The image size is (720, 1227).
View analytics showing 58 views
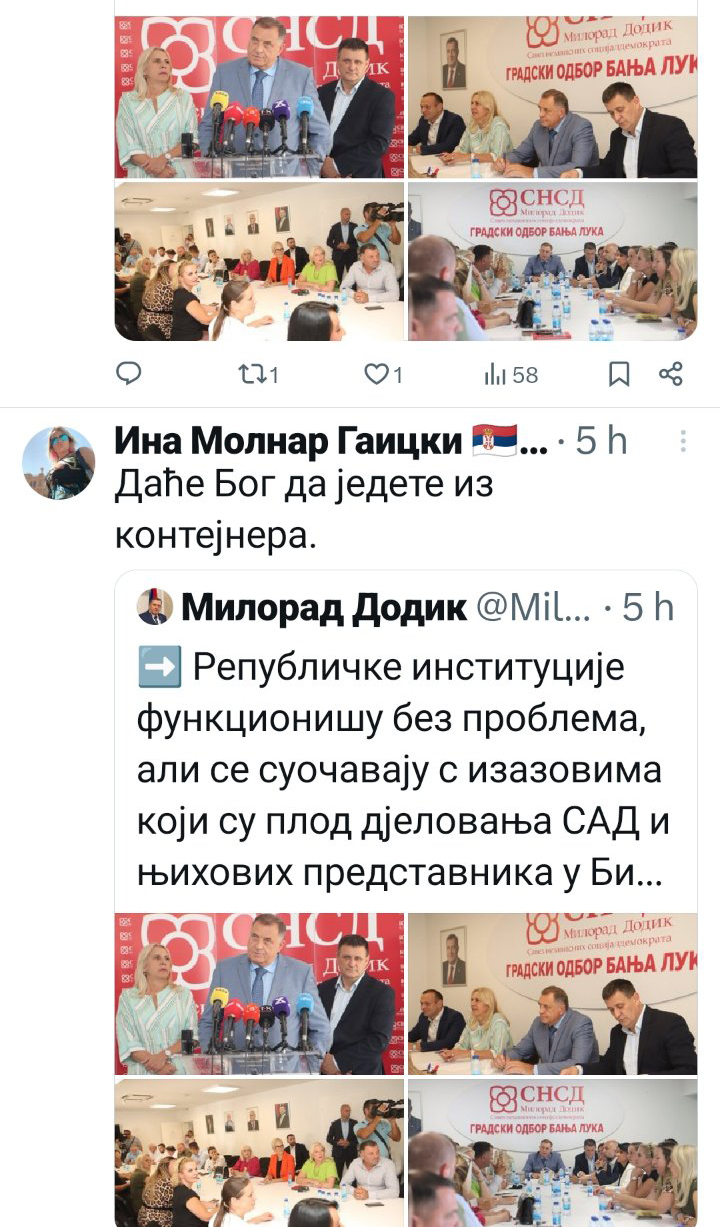511,375
